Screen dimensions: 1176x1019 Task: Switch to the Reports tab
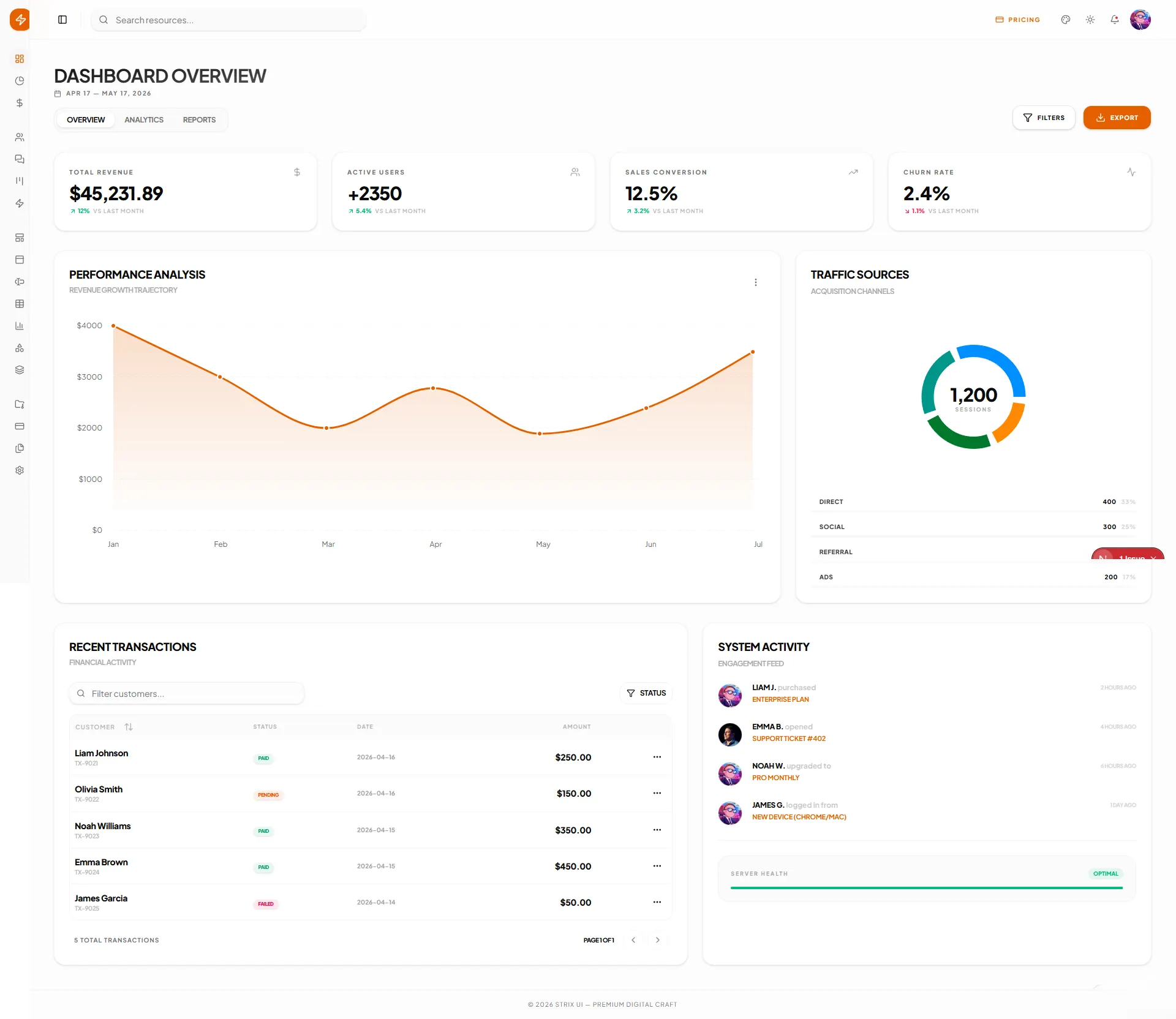point(199,119)
